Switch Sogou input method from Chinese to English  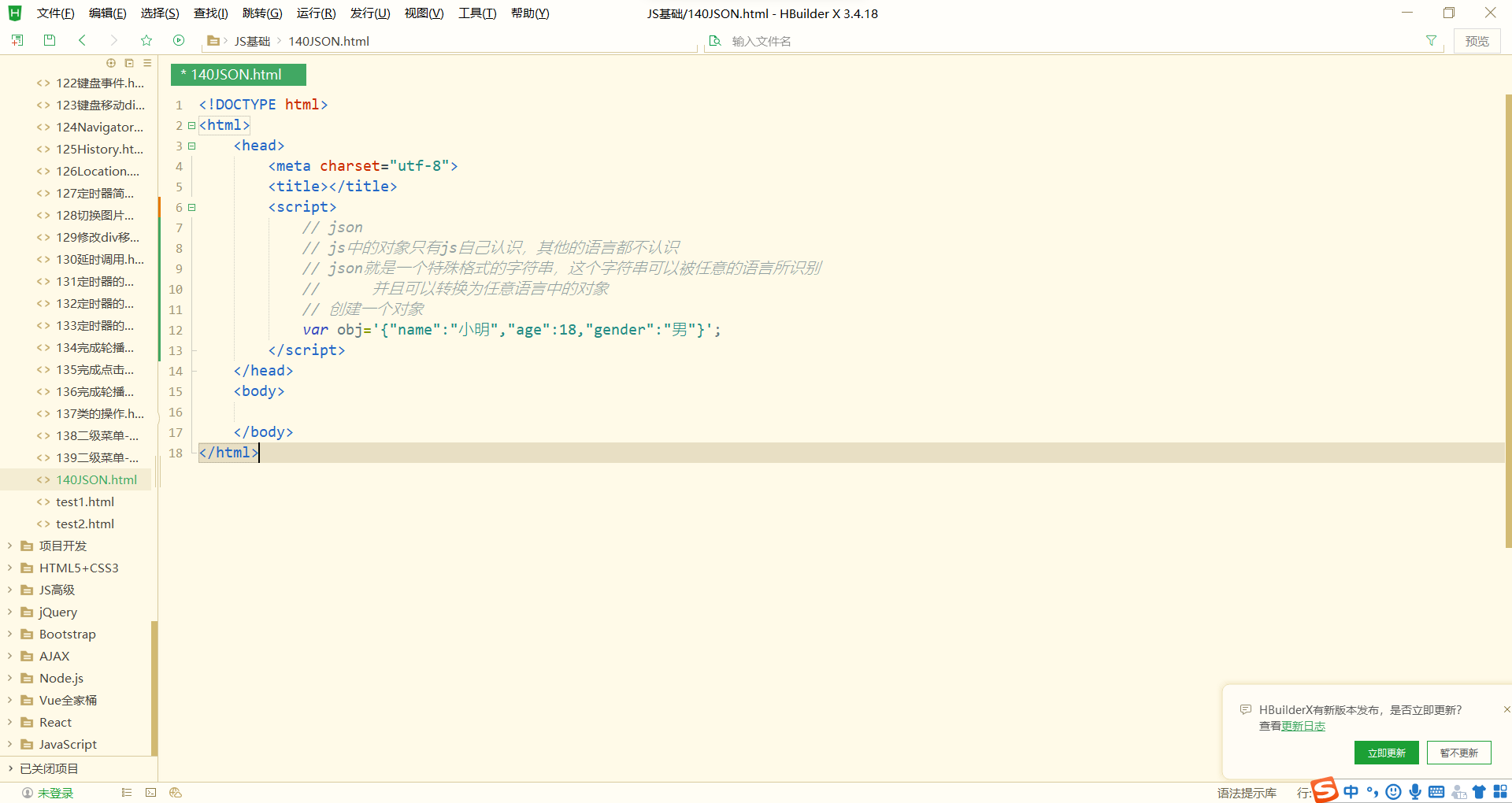1350,791
